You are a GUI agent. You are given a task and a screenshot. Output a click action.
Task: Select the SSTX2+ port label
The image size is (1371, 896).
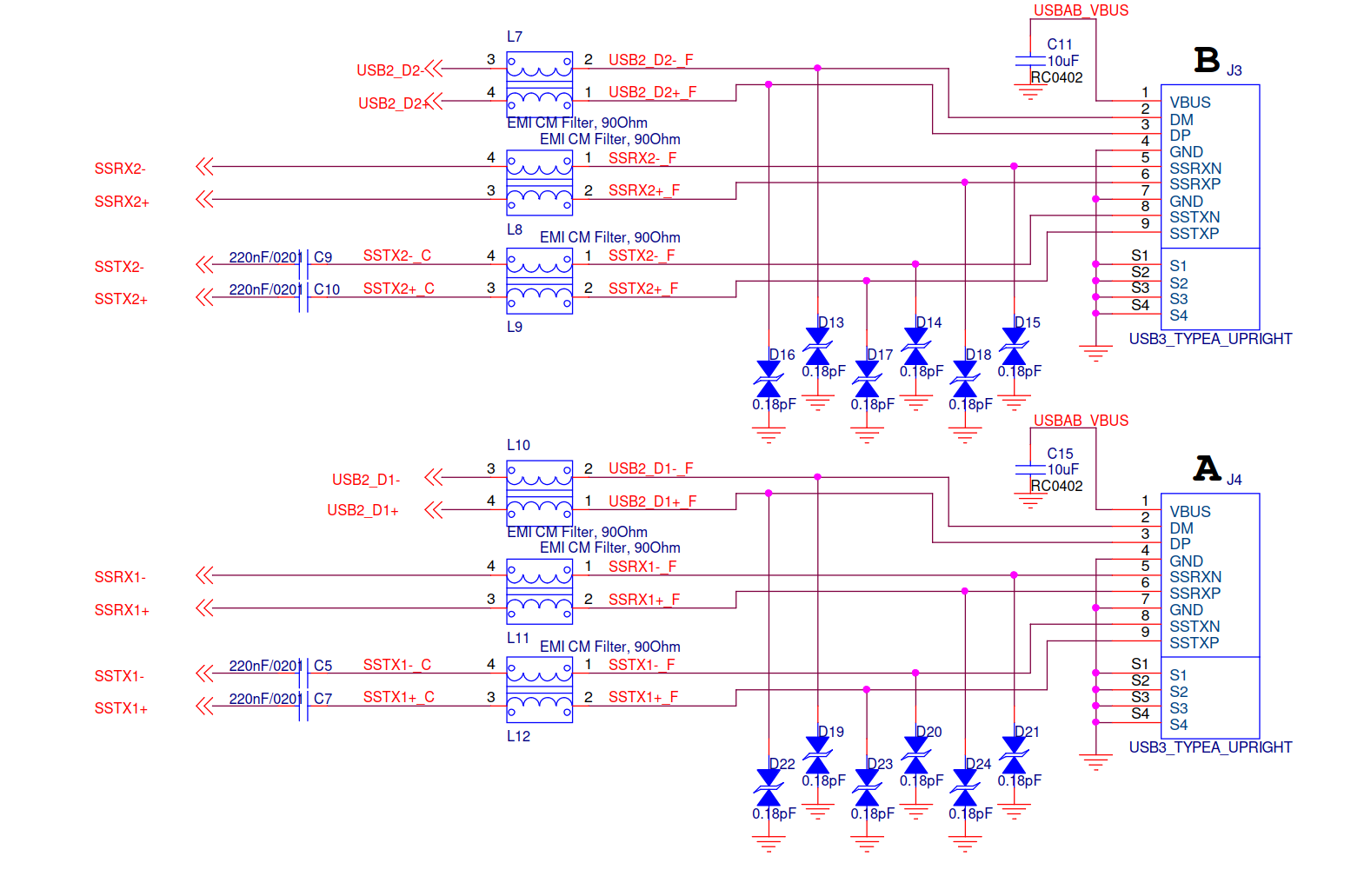pyautogui.click(x=121, y=299)
